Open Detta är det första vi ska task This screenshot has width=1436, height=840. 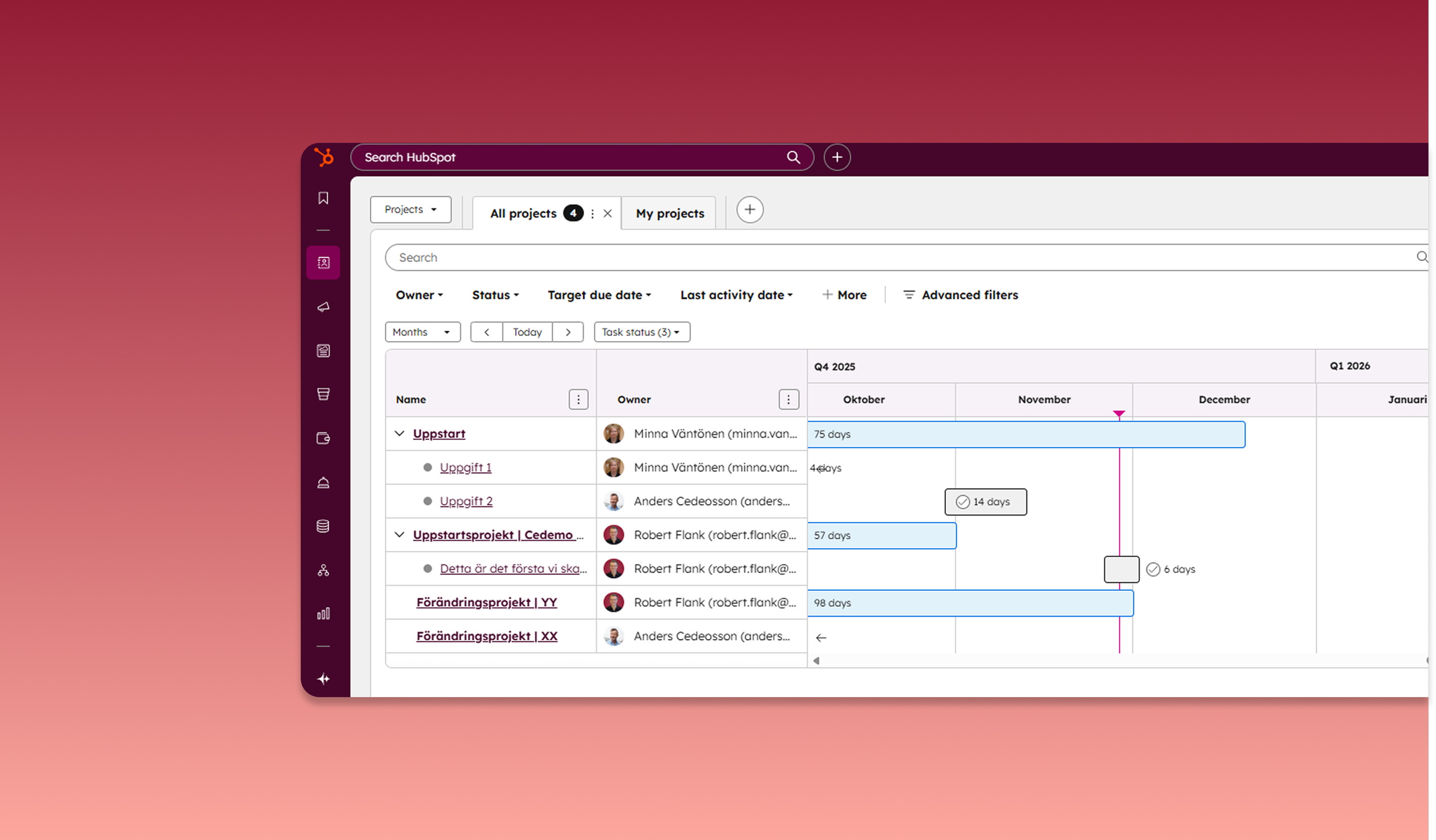(514, 569)
